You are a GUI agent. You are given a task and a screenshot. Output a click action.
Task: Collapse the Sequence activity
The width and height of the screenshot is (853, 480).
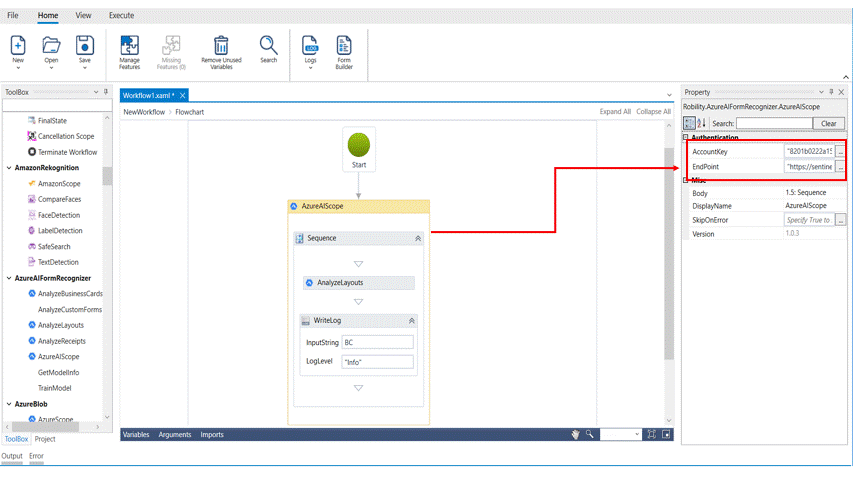click(x=418, y=238)
